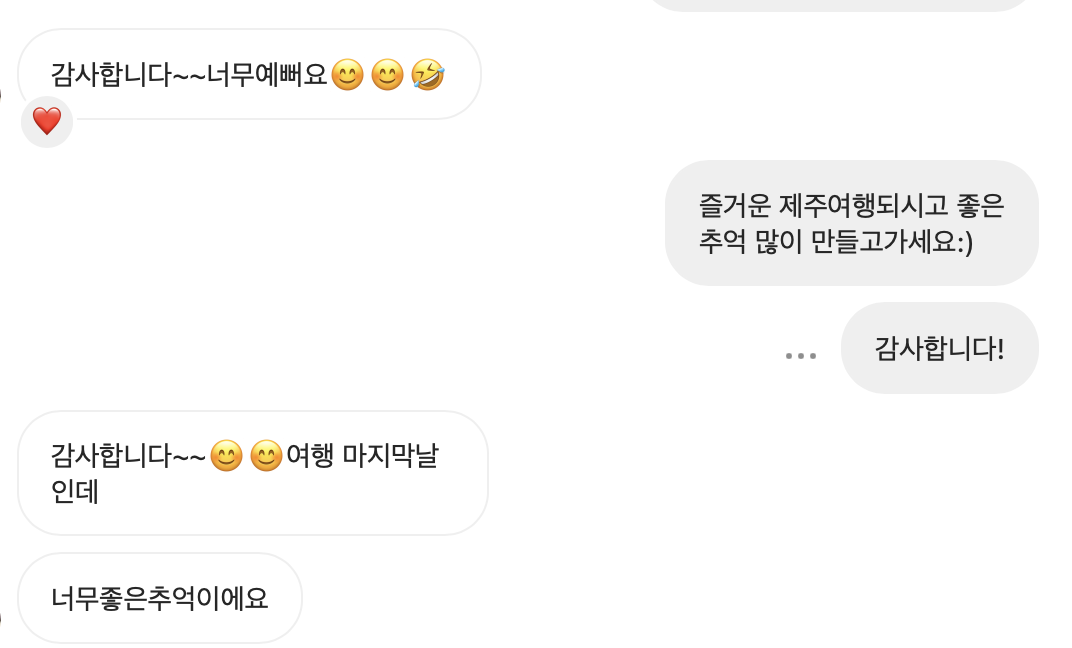Open the 즐거운 제주여행 message bubble

[x=851, y=221]
